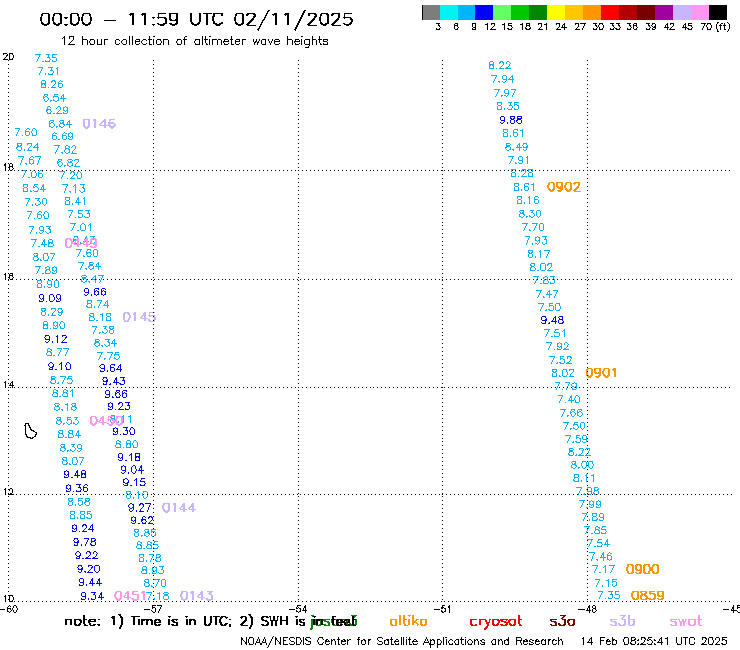The width and height of the screenshot is (740, 650).
Task: Click the 9.36 wave height value
Action: 77,488
